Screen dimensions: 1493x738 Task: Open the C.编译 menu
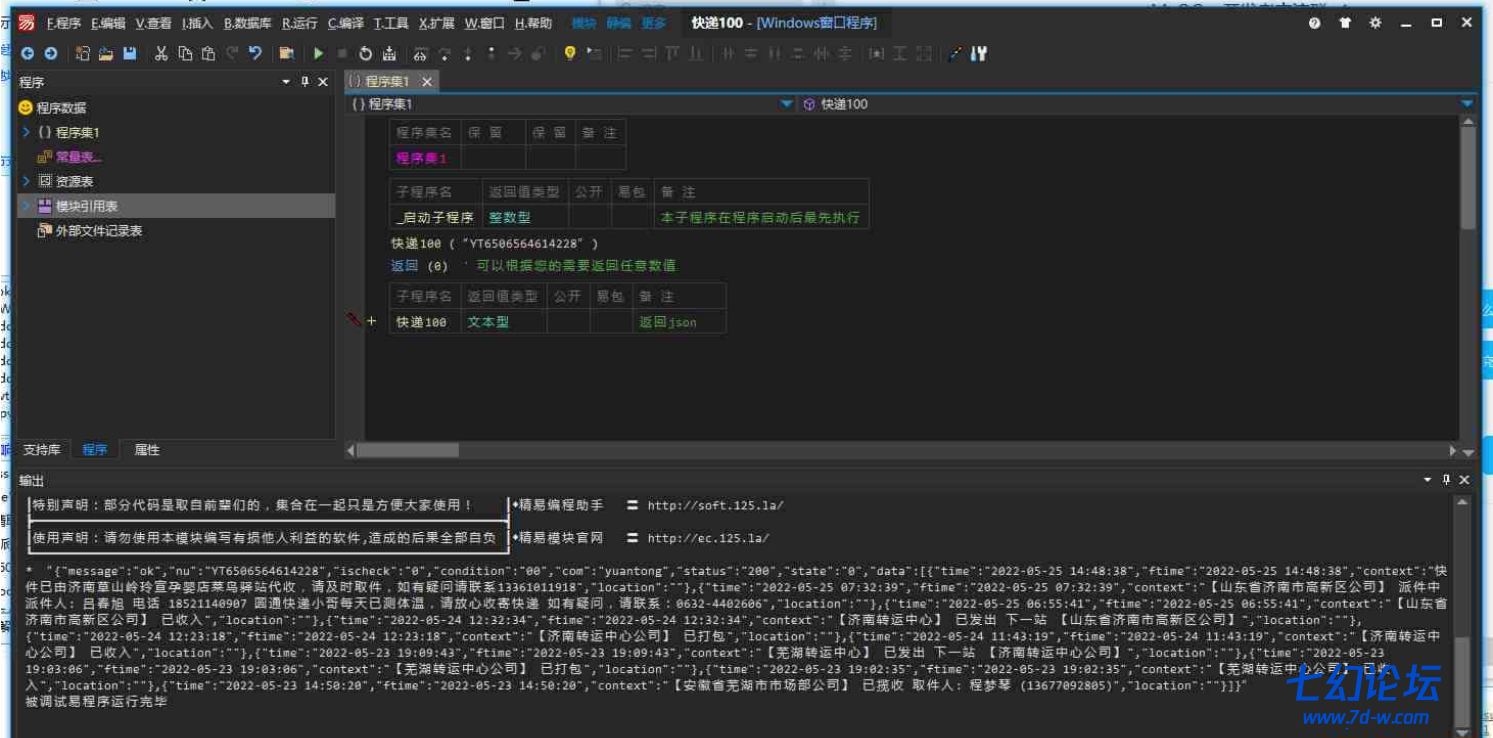[346, 23]
